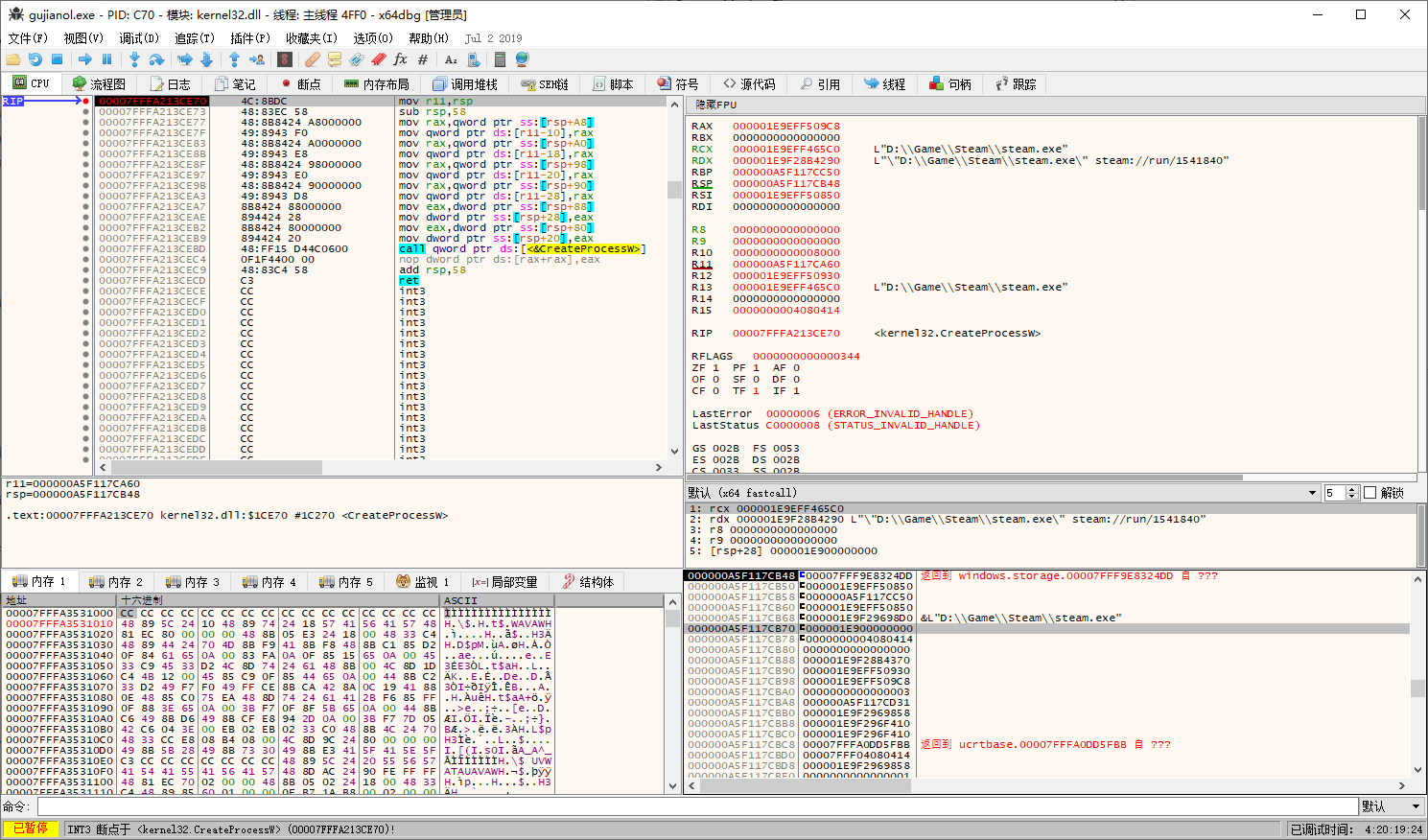This screenshot has width=1428, height=840.
Task: Click the globe icon in toolbar
Action: [522, 59]
